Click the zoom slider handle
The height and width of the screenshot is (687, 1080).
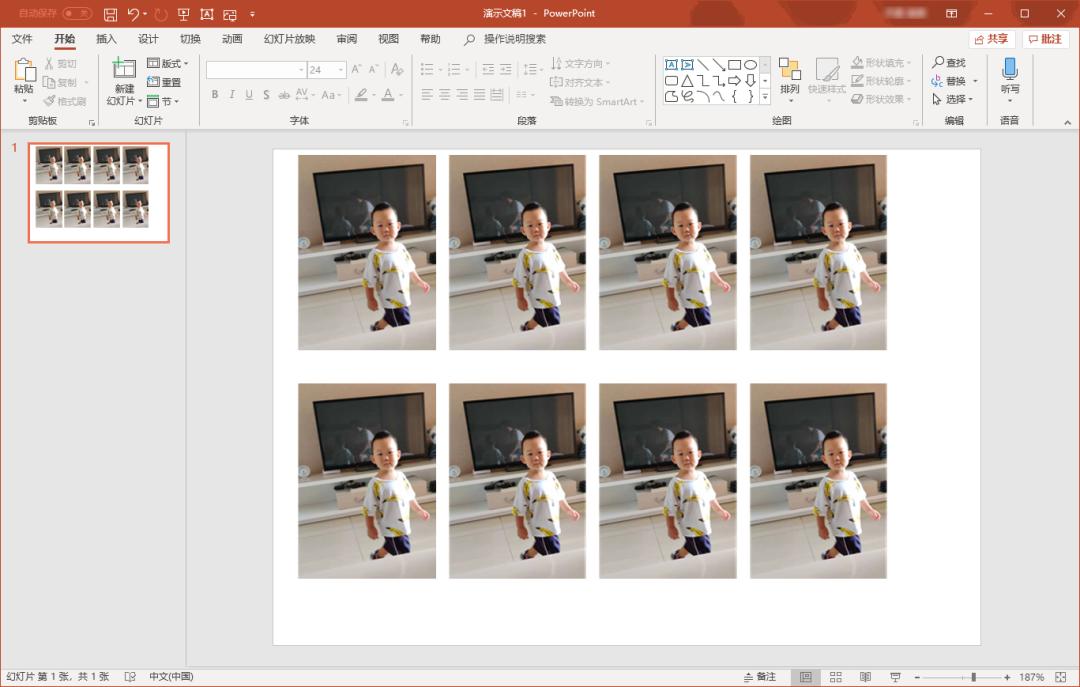973,677
